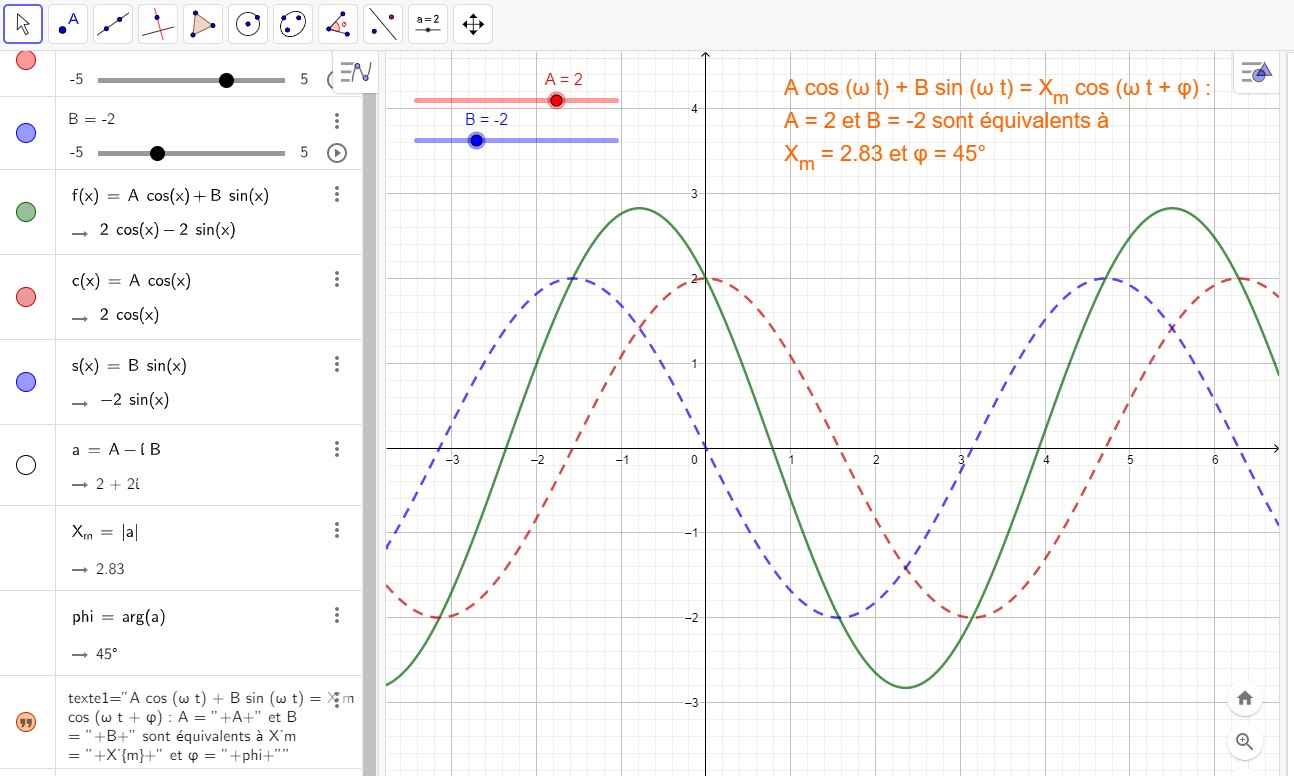Viewport: 1294px width, 776px height.
Task: Open options menu for phi = arg(a)
Action: 337,615
